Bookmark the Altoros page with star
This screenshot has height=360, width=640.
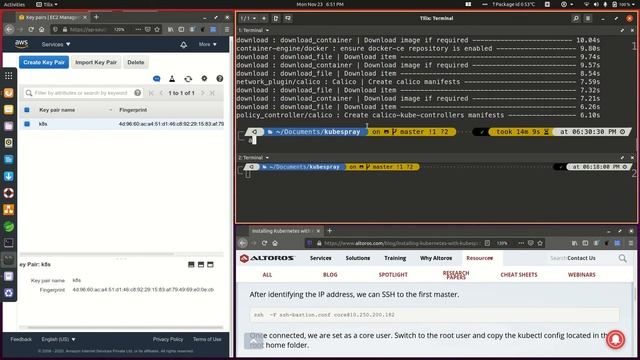[540, 243]
